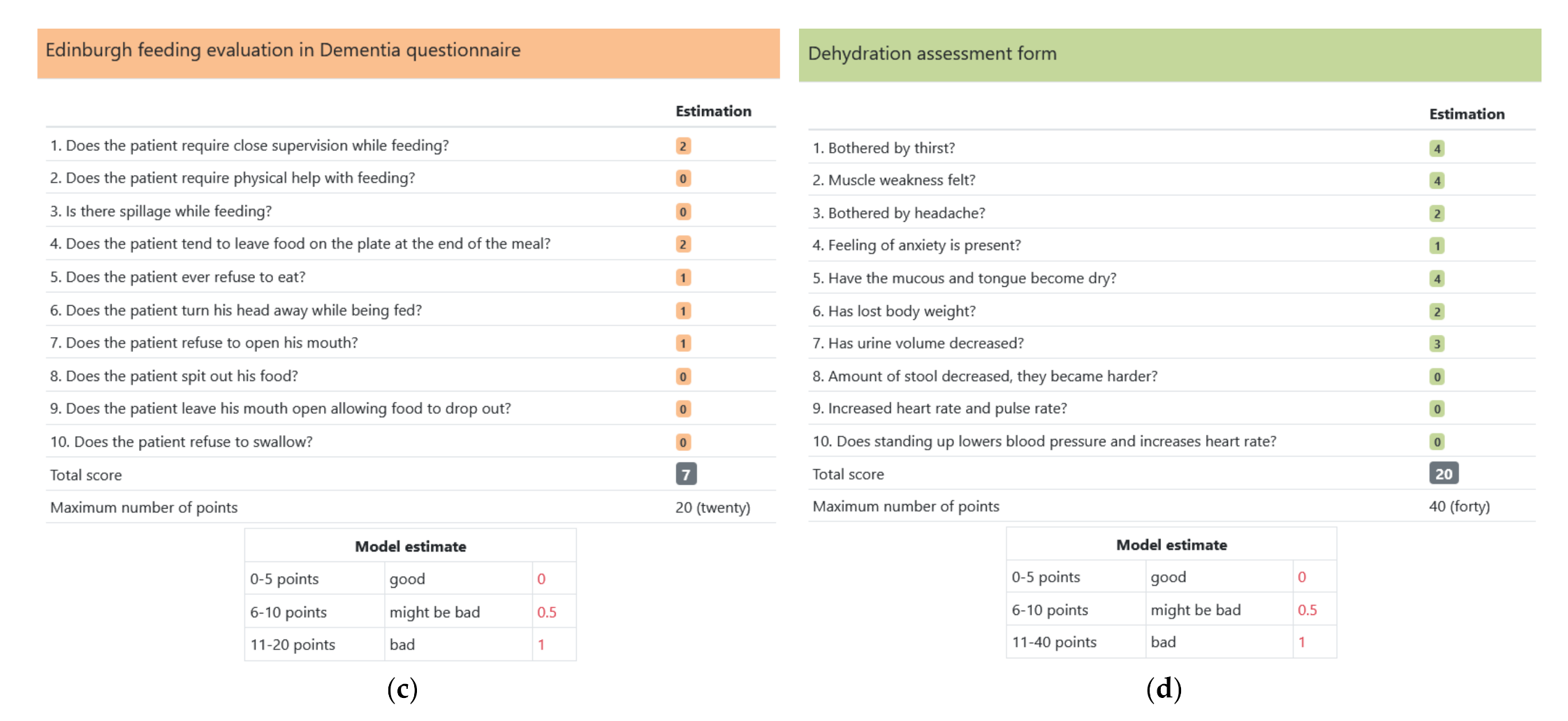Click the Edinburgh feeding evaluation questionnaire header
The width and height of the screenshot is (1568, 721).
coord(283,51)
